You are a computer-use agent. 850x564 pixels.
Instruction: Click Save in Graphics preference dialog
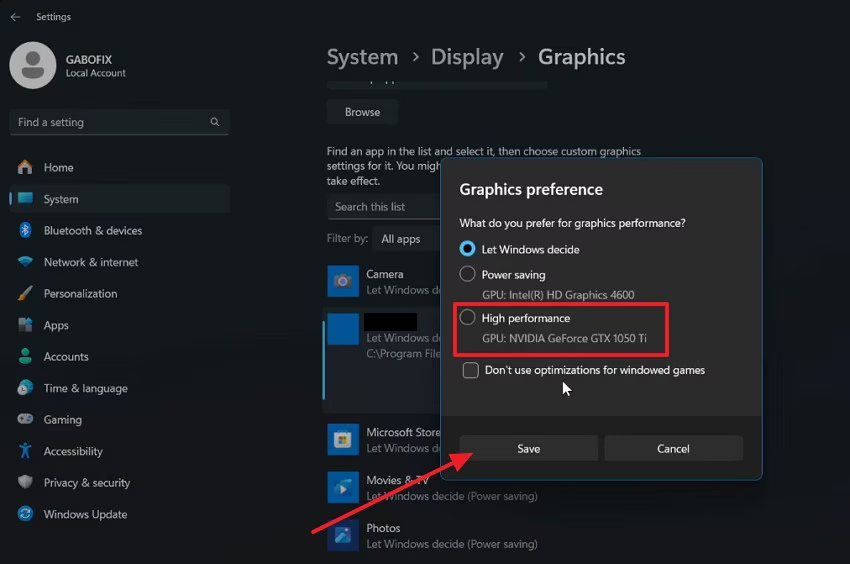point(529,448)
